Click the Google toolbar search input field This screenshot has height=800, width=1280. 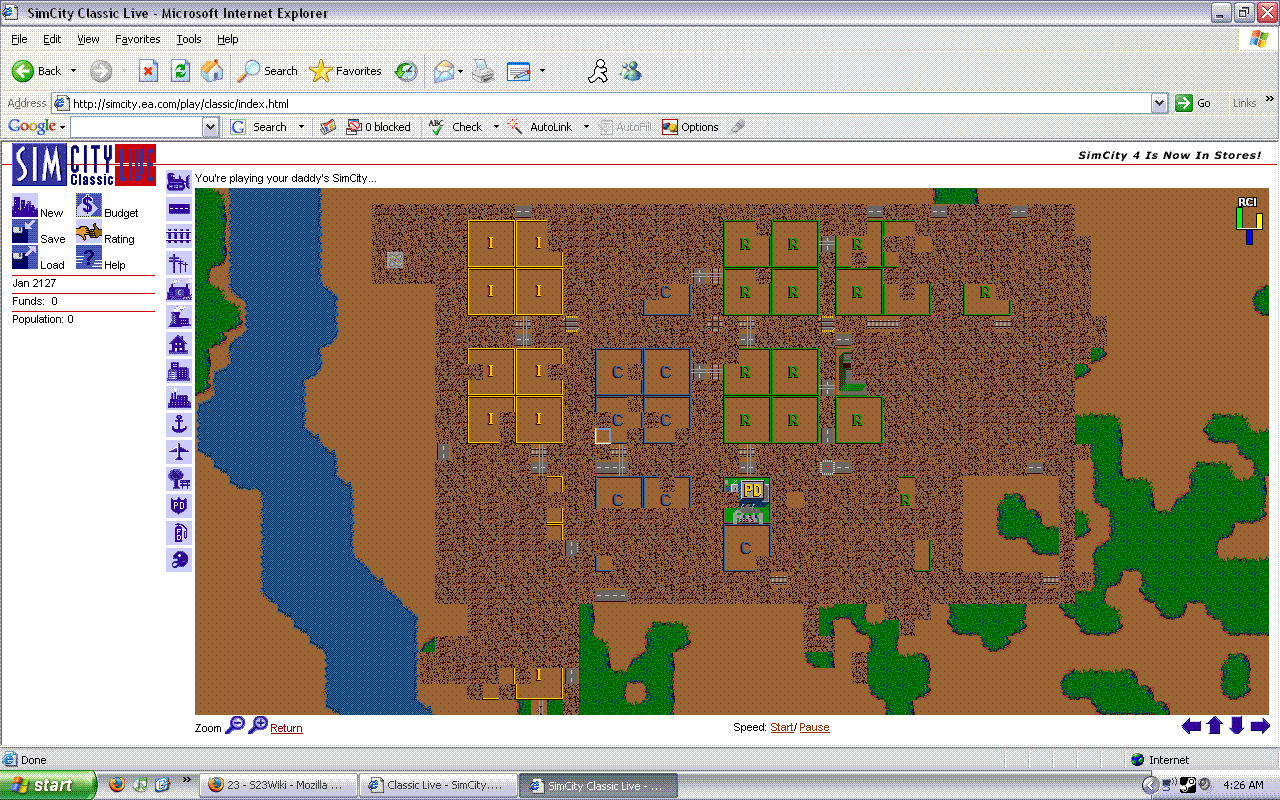(137, 127)
